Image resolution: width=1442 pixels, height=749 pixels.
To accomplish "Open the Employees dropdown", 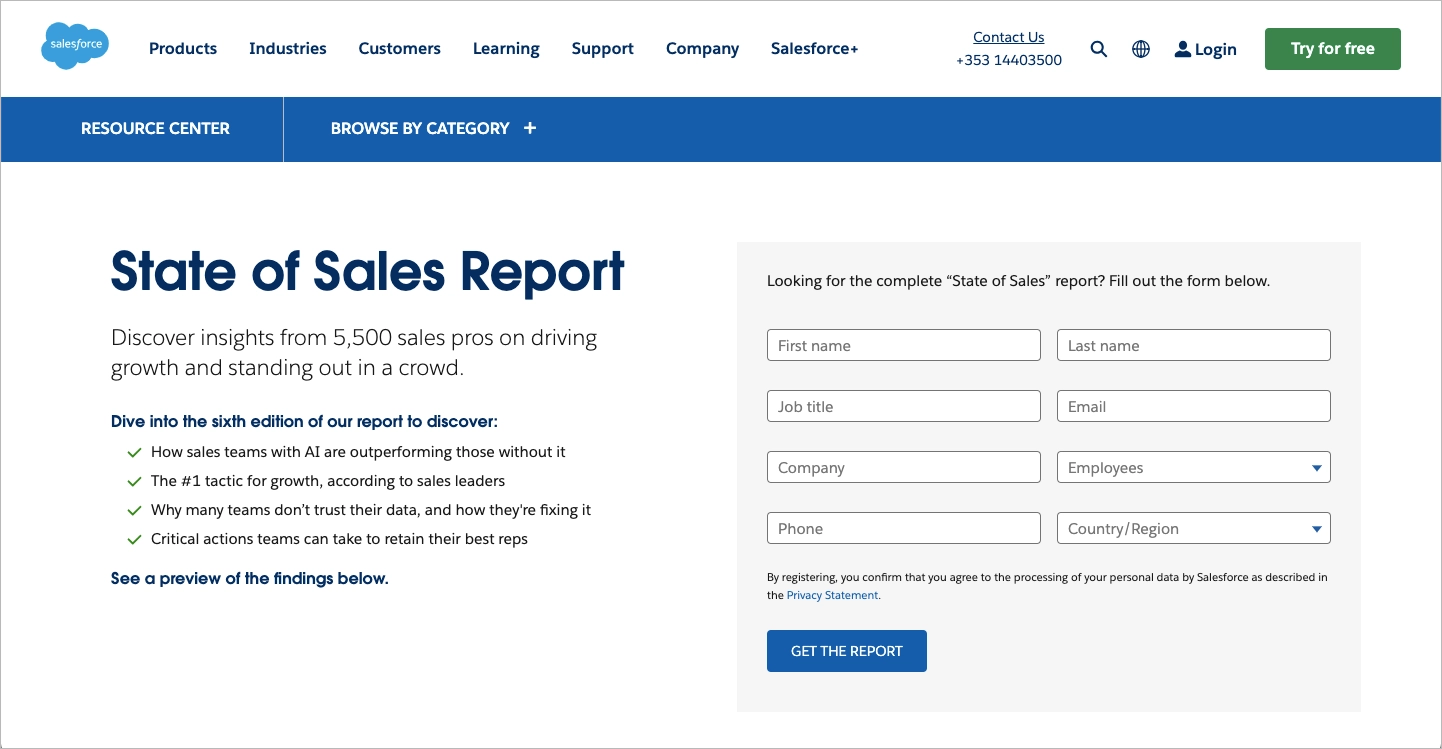I will pyautogui.click(x=1193, y=467).
